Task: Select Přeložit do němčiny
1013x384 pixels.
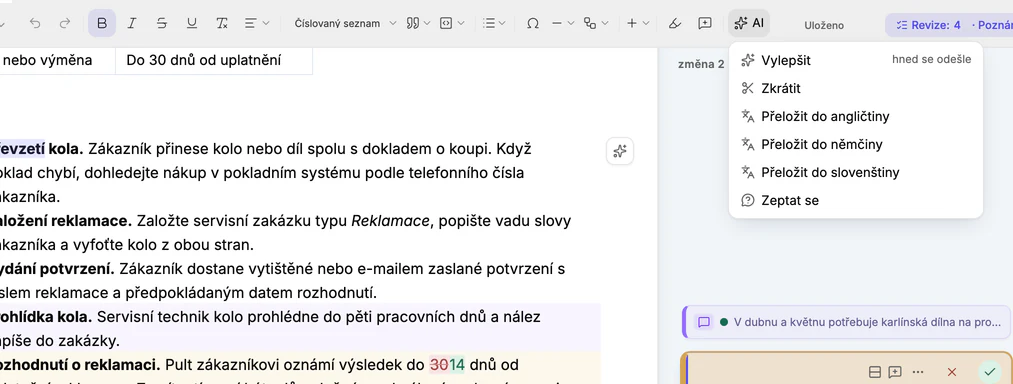Action: [x=855, y=144]
